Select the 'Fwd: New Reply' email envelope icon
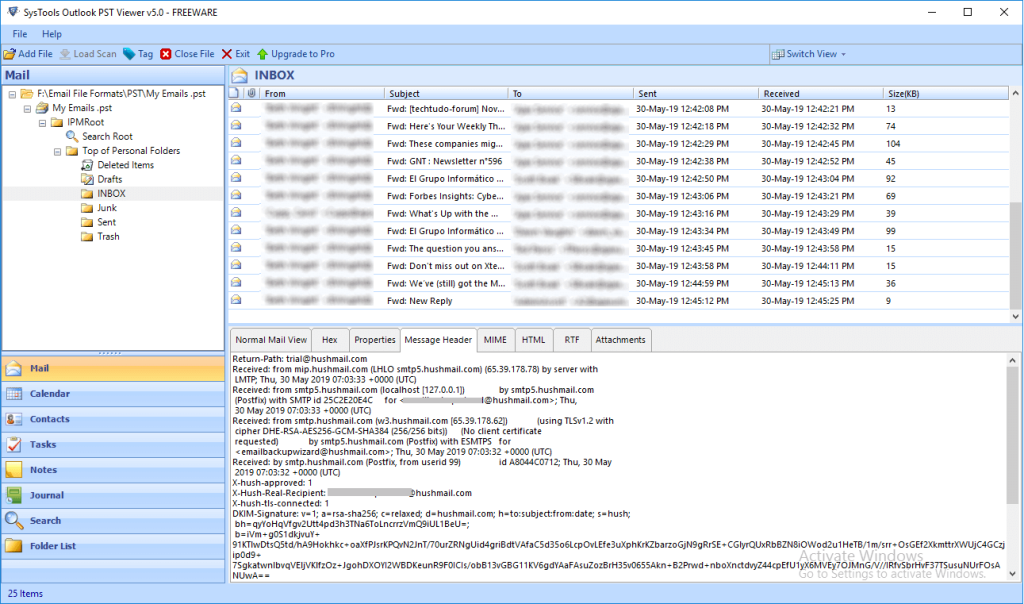Image resolution: width=1024 pixels, height=604 pixels. coord(236,300)
